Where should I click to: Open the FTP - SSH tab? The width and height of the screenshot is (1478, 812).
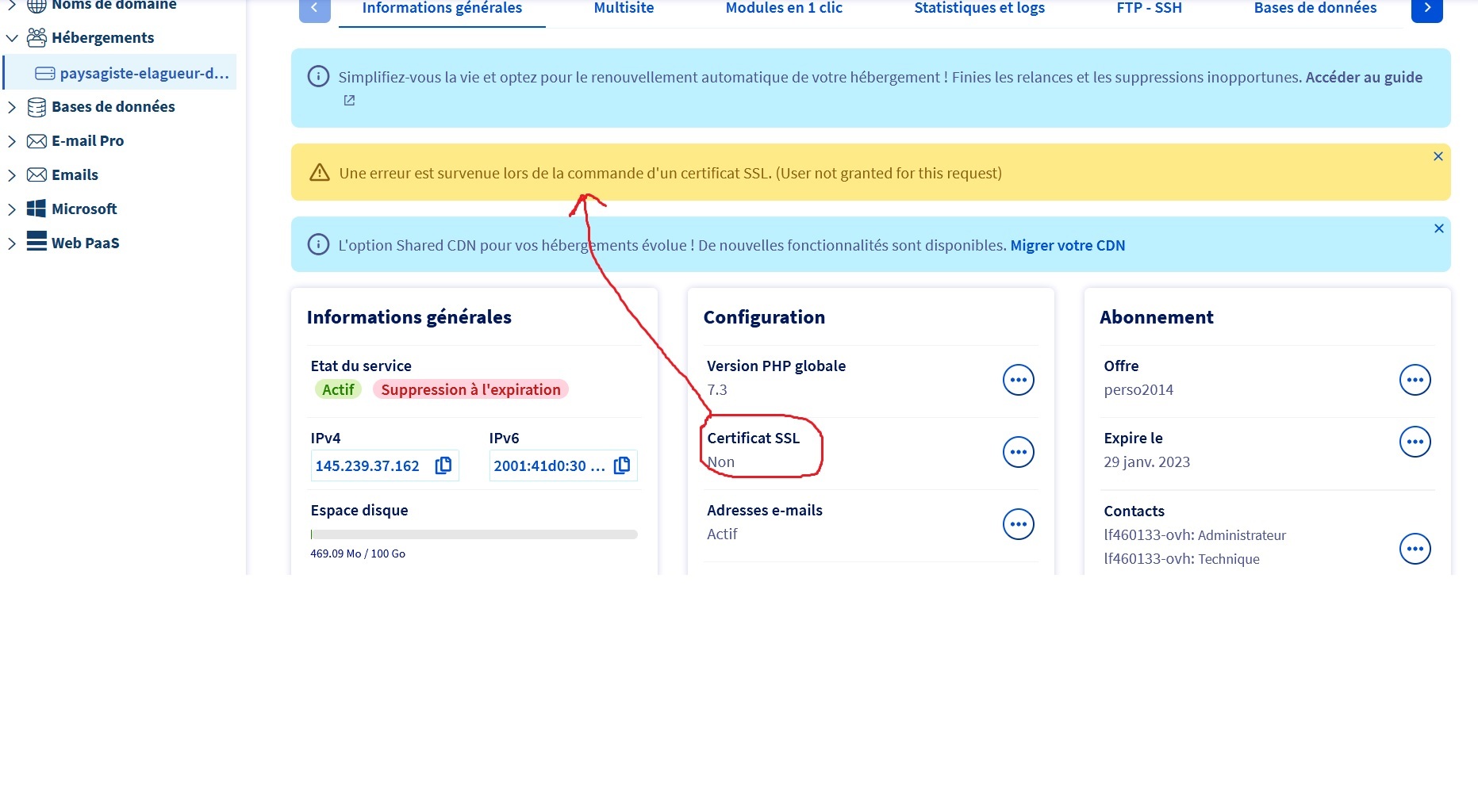(x=1149, y=9)
